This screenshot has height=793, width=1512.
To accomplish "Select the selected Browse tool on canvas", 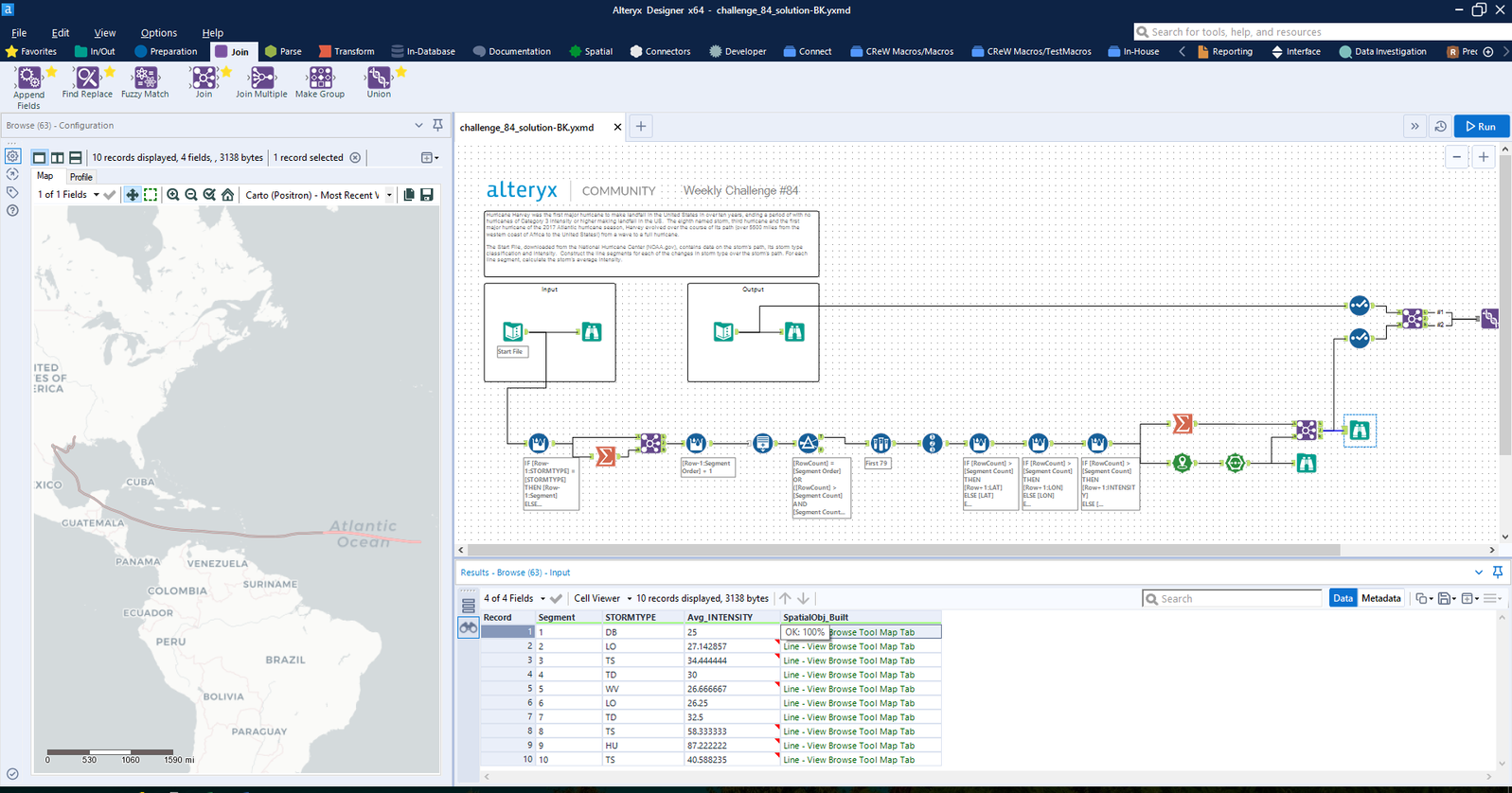I will tap(1360, 431).
